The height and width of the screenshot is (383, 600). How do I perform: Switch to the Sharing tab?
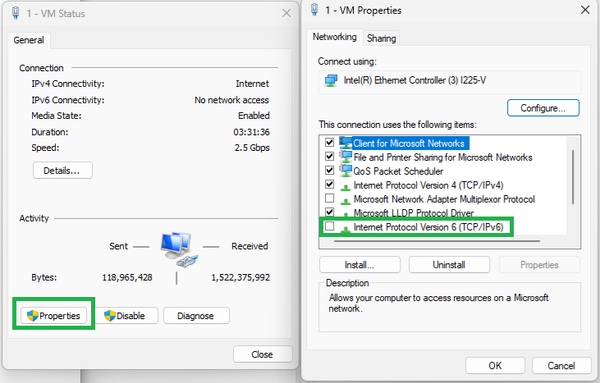381,38
